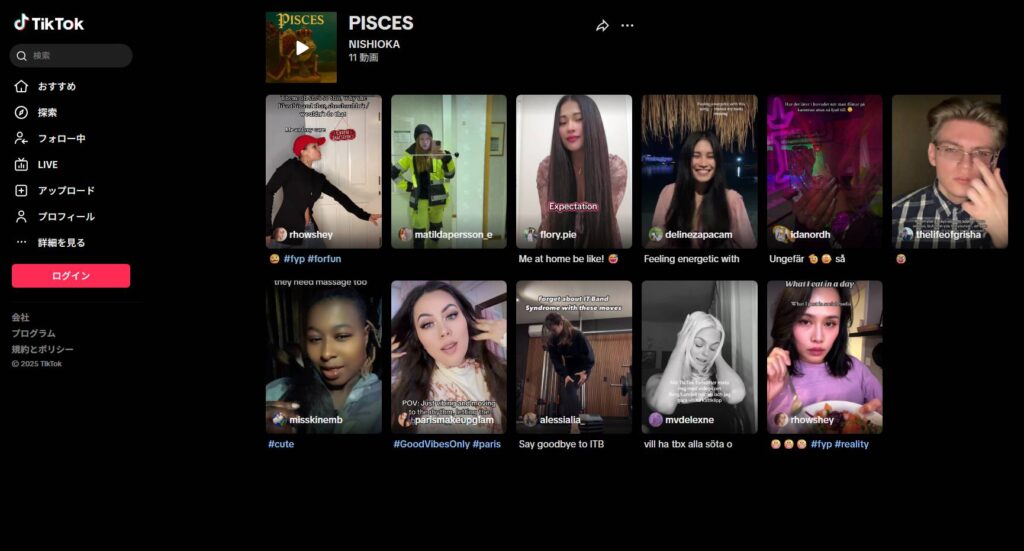Click the TikTok logo

[x=49, y=24]
